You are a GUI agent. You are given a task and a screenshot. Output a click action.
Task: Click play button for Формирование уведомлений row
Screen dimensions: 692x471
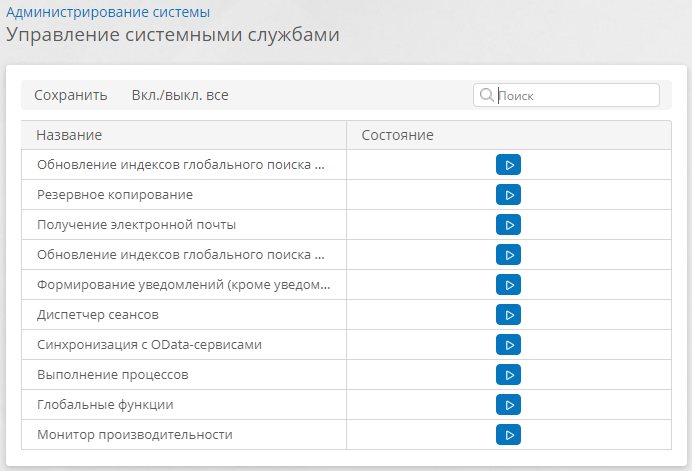click(x=508, y=285)
